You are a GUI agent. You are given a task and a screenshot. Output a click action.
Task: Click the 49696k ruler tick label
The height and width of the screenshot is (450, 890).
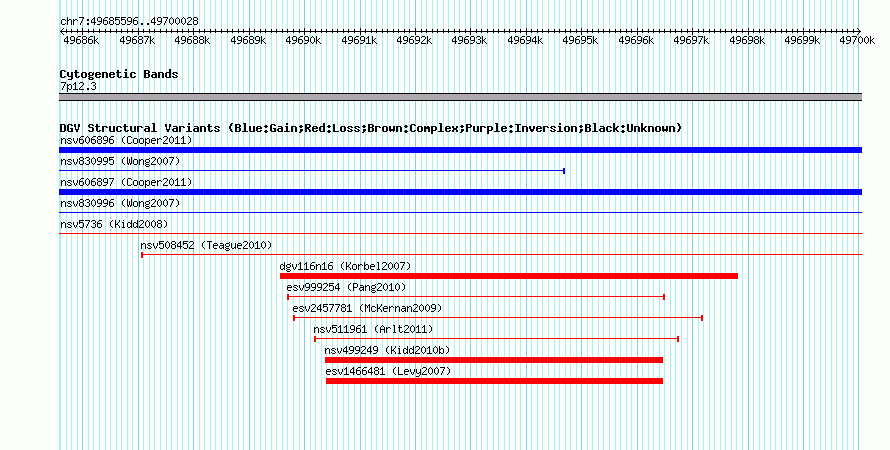[636, 40]
